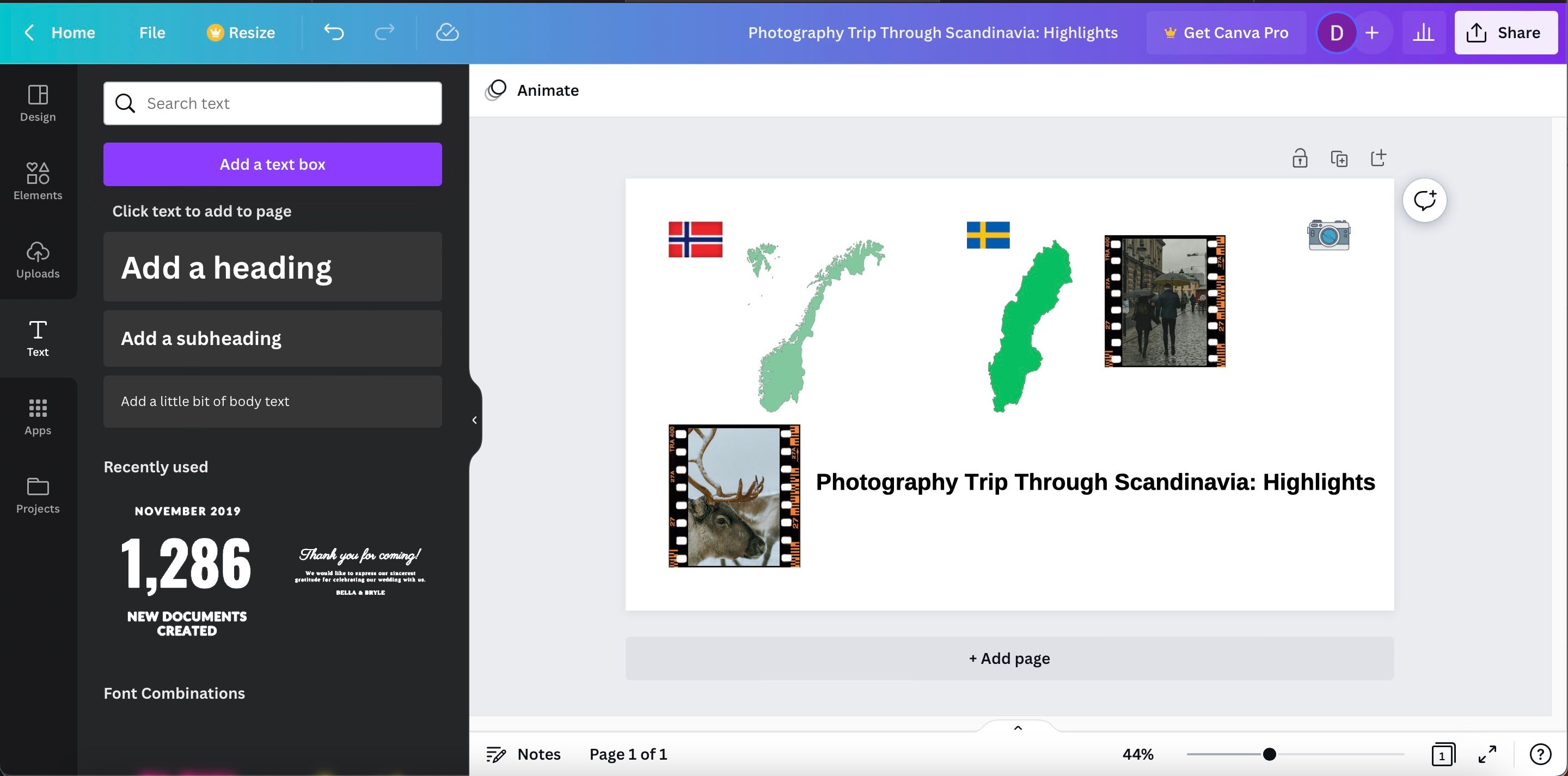
Task: Open the File menu
Action: point(151,32)
